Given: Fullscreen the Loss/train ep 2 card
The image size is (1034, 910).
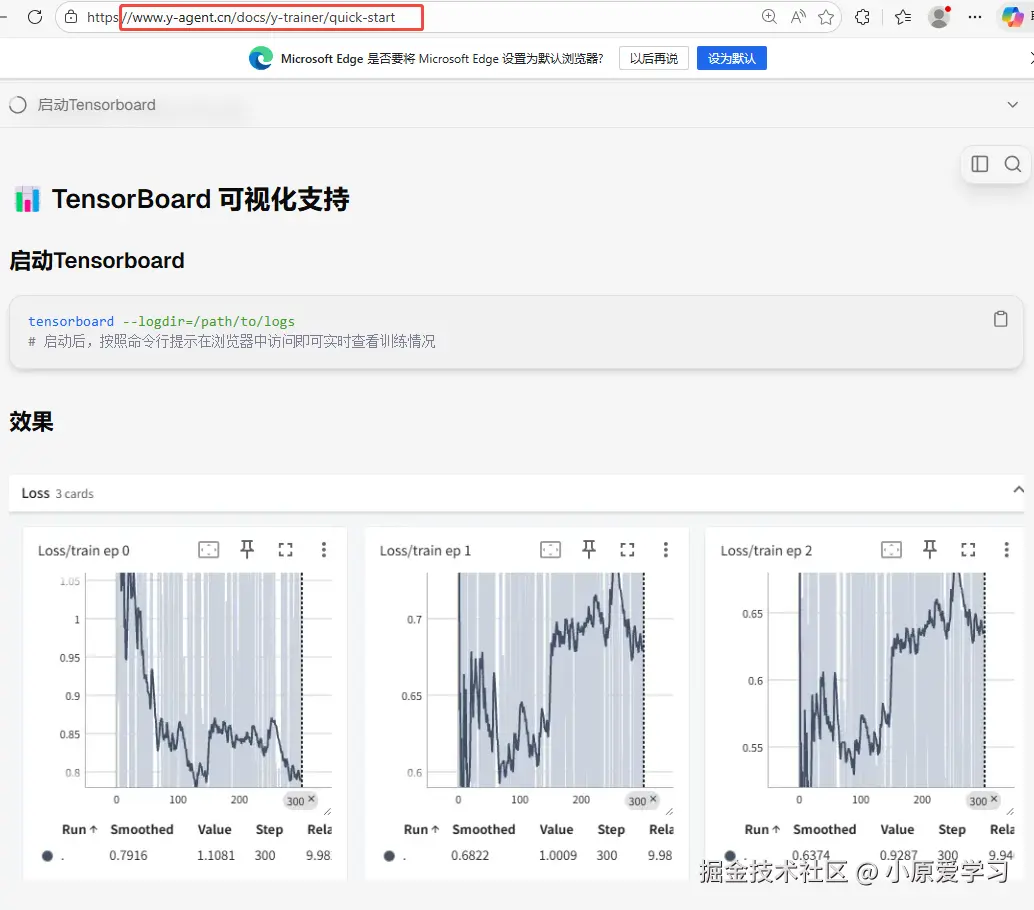Looking at the screenshot, I should click(x=968, y=549).
